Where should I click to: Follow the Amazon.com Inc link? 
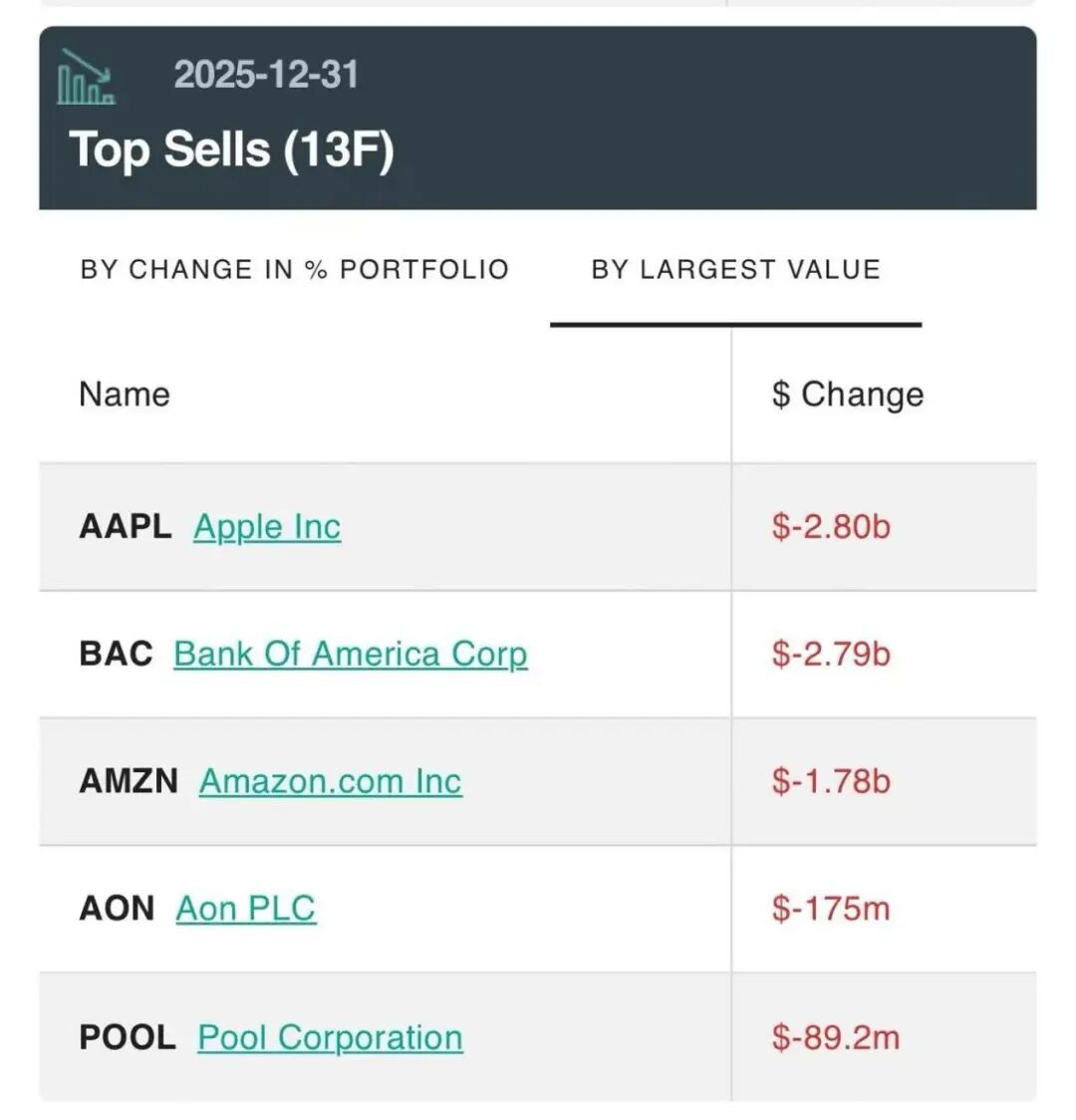331,781
